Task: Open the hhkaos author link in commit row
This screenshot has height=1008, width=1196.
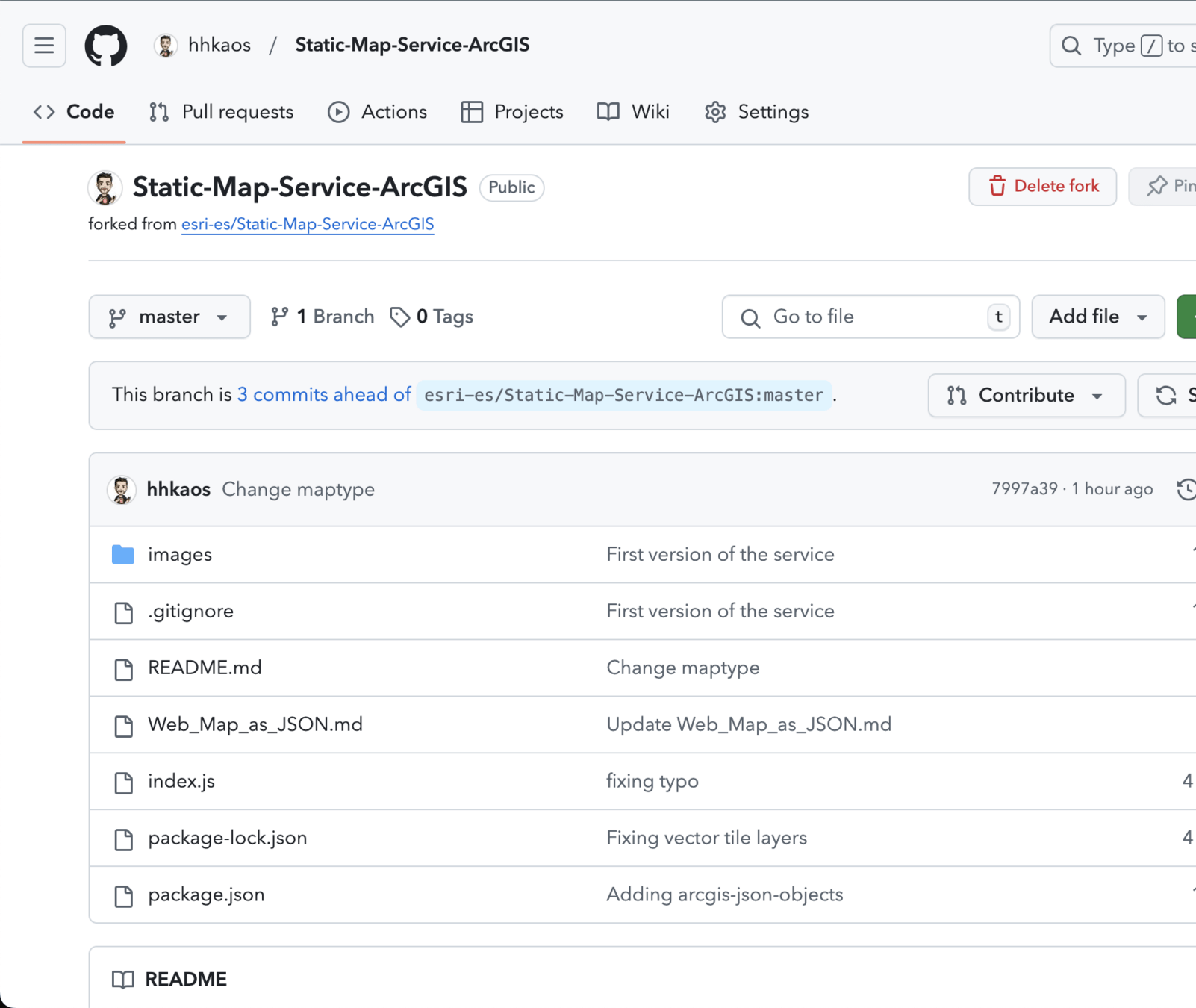Action: [x=178, y=489]
